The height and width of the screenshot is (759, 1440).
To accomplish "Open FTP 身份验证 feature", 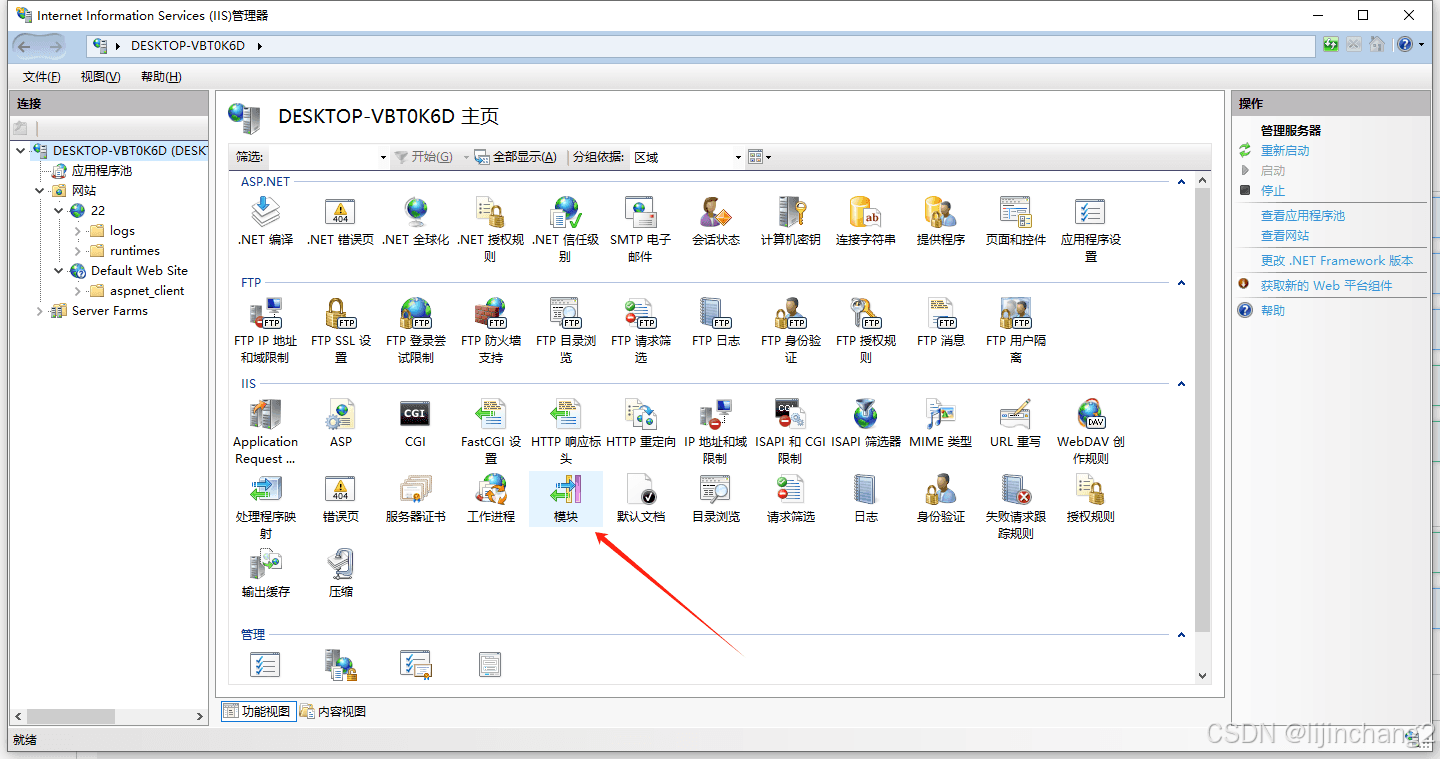I will click(x=790, y=330).
